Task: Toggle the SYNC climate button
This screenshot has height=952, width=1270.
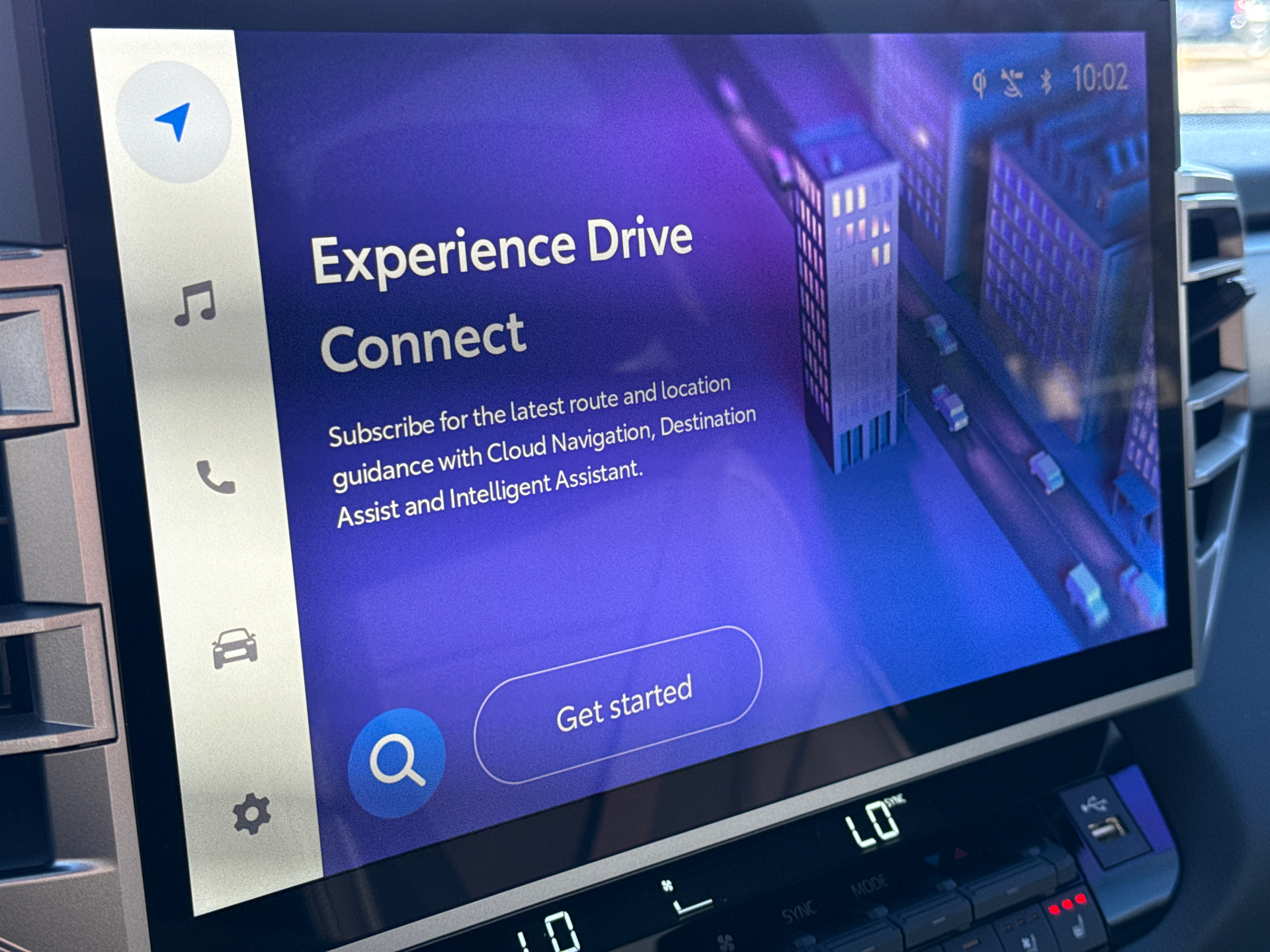Action: coord(799,913)
